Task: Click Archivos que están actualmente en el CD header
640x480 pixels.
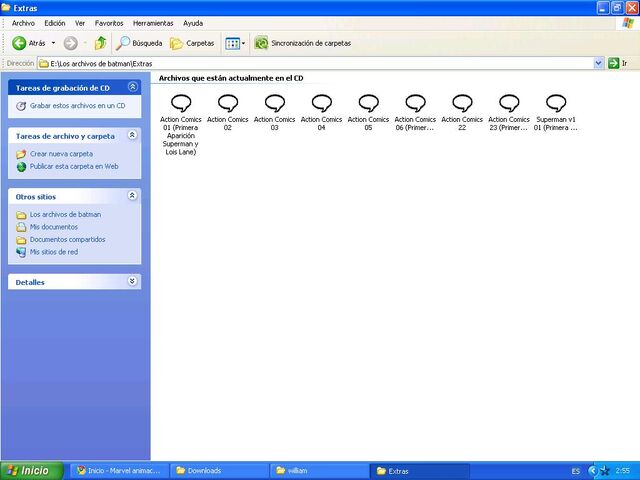Action: point(231,78)
